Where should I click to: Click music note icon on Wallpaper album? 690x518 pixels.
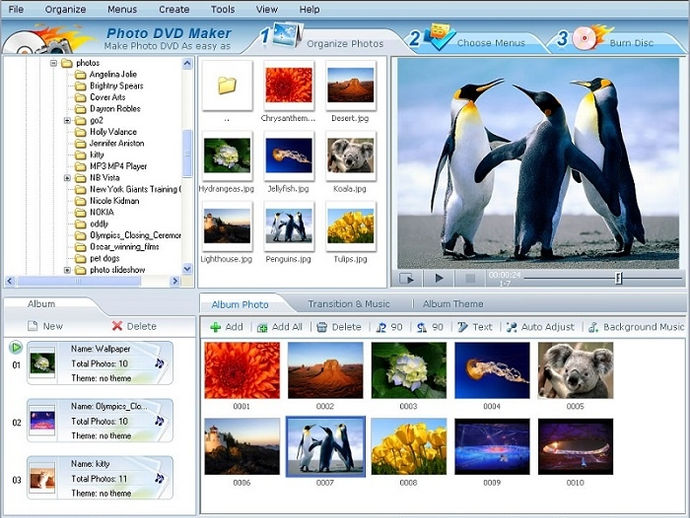[159, 363]
